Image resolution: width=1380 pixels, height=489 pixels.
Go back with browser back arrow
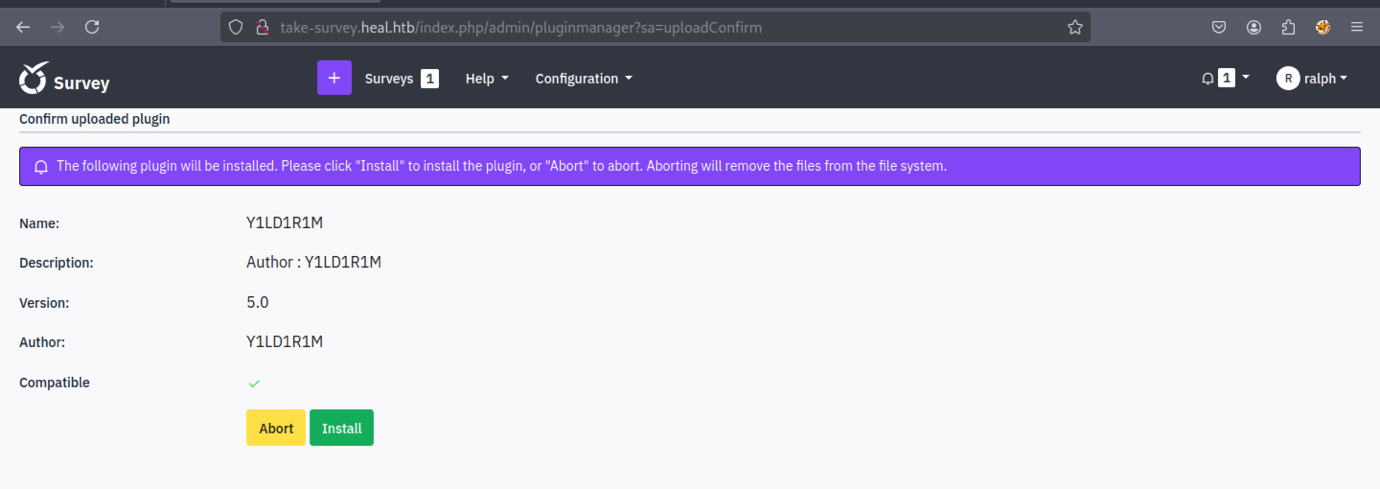[23, 27]
